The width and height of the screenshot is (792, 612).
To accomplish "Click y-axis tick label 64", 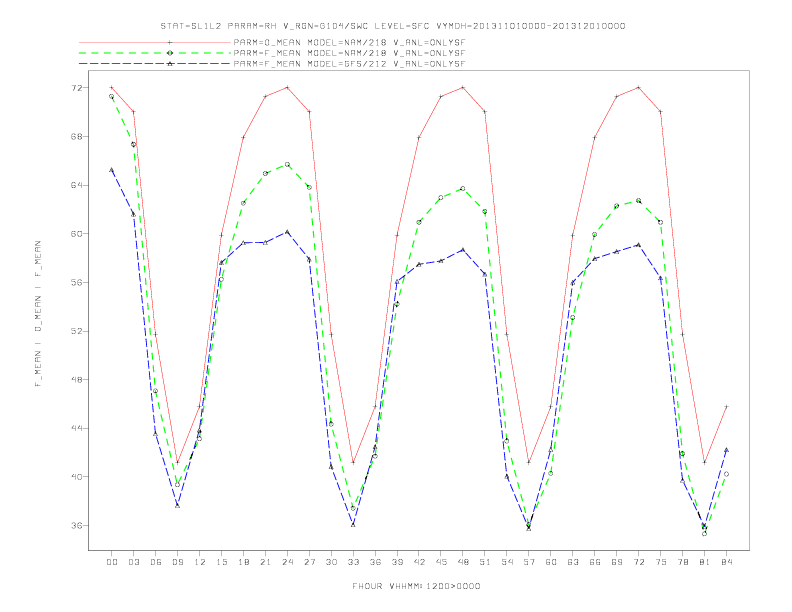I will [77, 185].
